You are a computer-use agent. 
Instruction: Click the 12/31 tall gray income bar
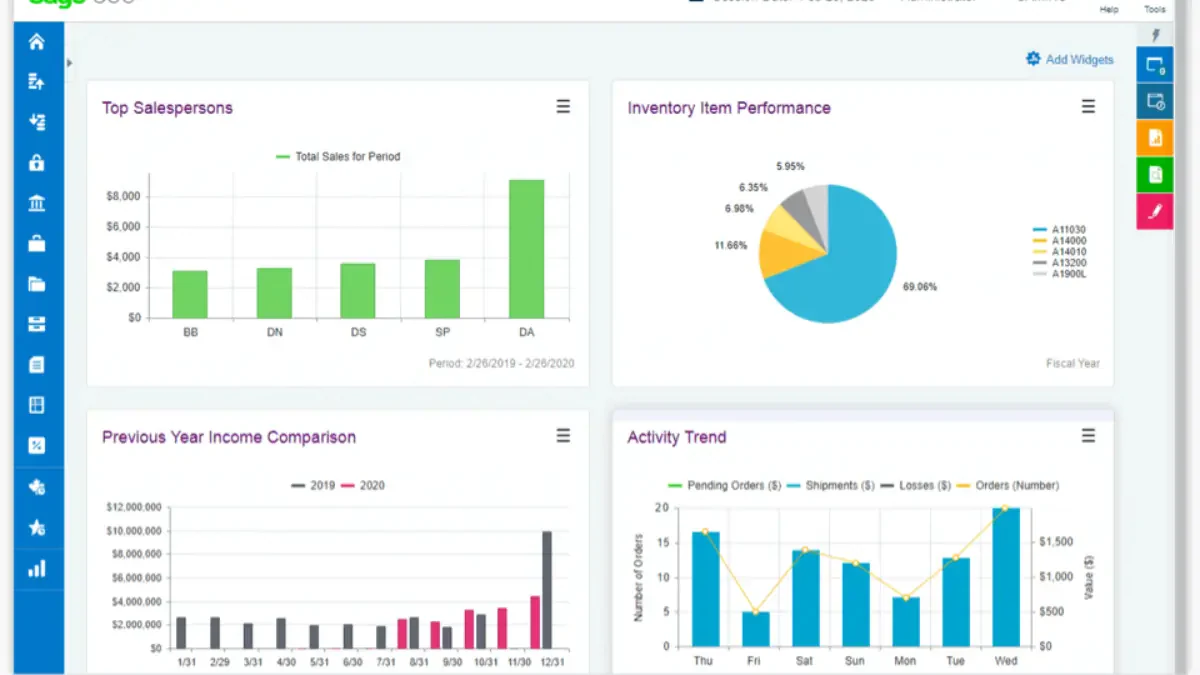click(547, 590)
